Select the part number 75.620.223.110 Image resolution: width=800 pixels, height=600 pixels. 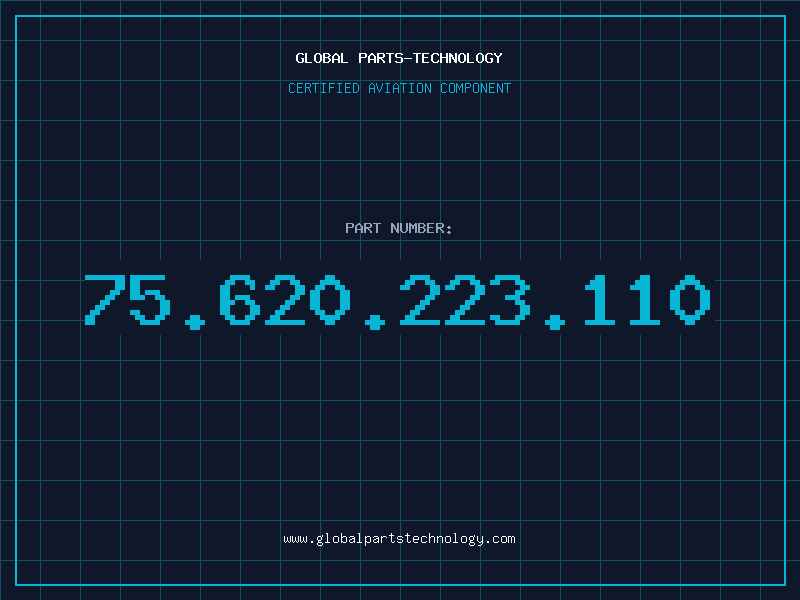(x=397, y=301)
